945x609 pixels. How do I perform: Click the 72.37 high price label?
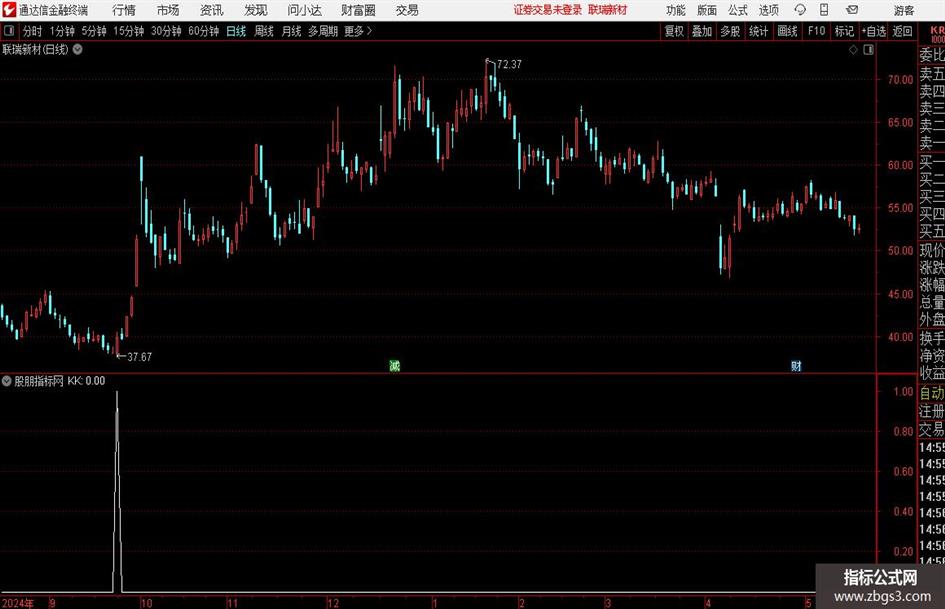click(x=509, y=64)
